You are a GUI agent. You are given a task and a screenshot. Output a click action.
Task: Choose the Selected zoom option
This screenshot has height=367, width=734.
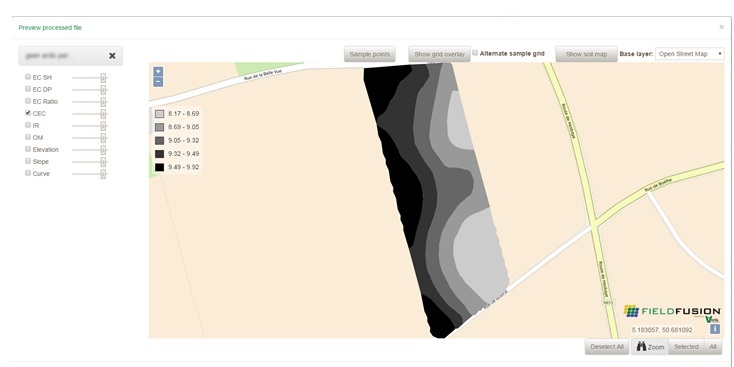pyautogui.click(x=686, y=347)
